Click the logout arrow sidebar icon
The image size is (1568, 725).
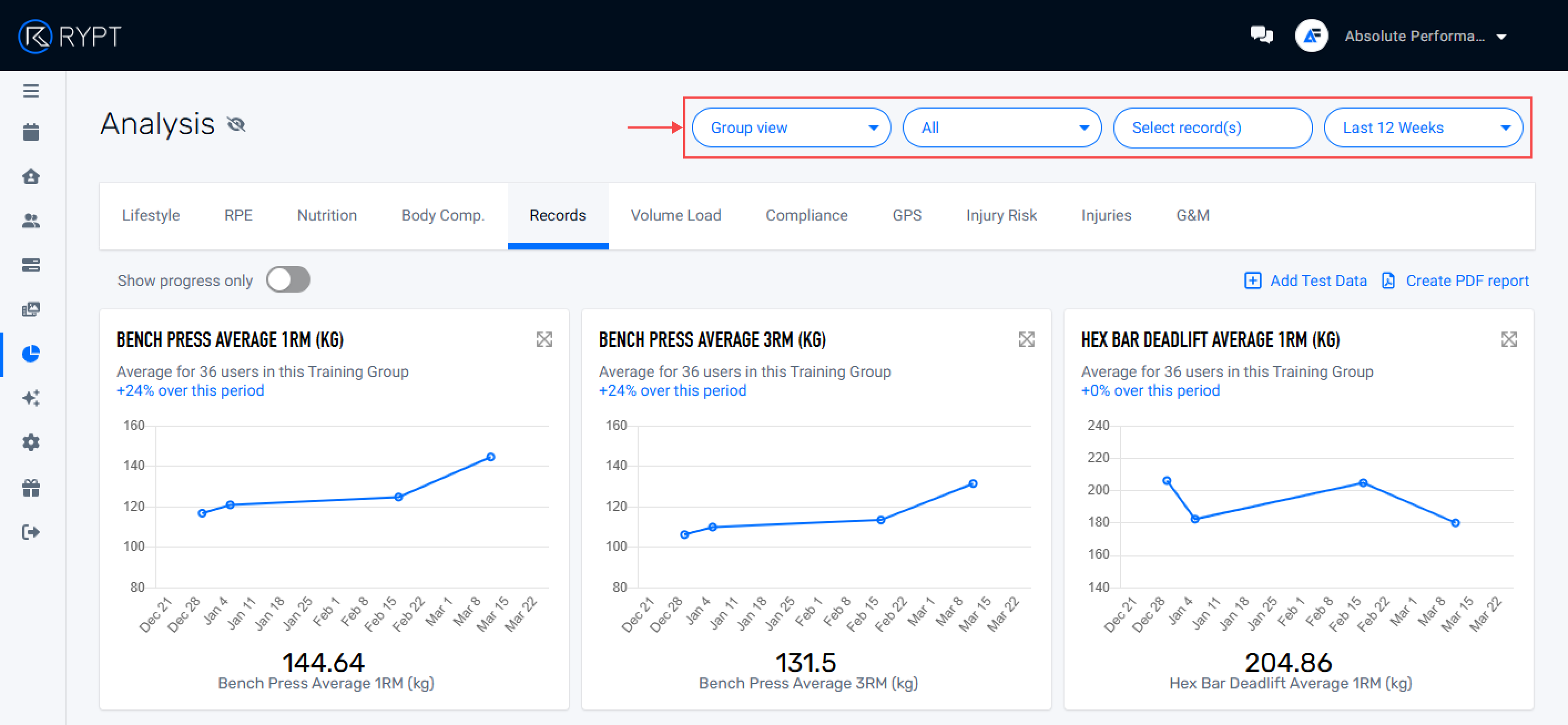[31, 532]
